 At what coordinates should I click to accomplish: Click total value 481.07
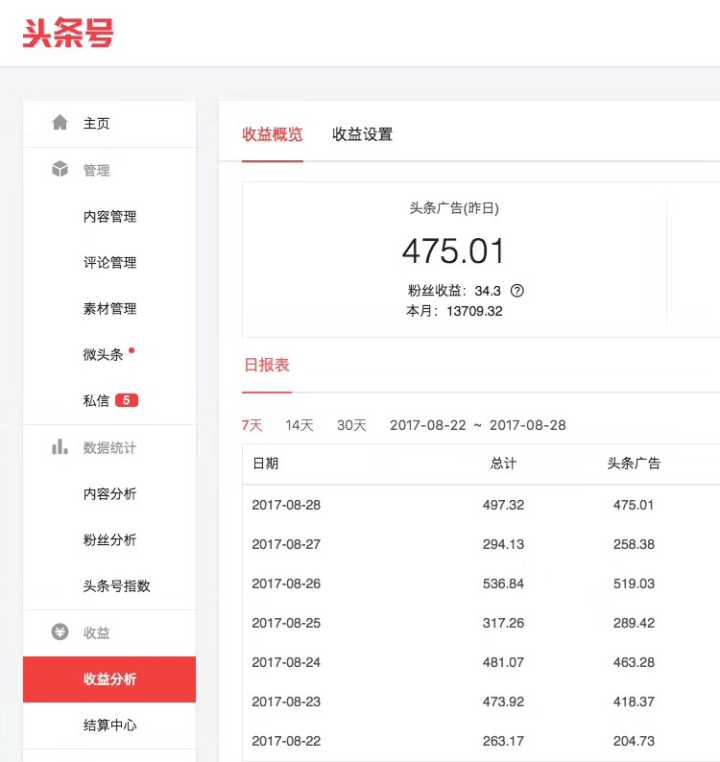(503, 662)
